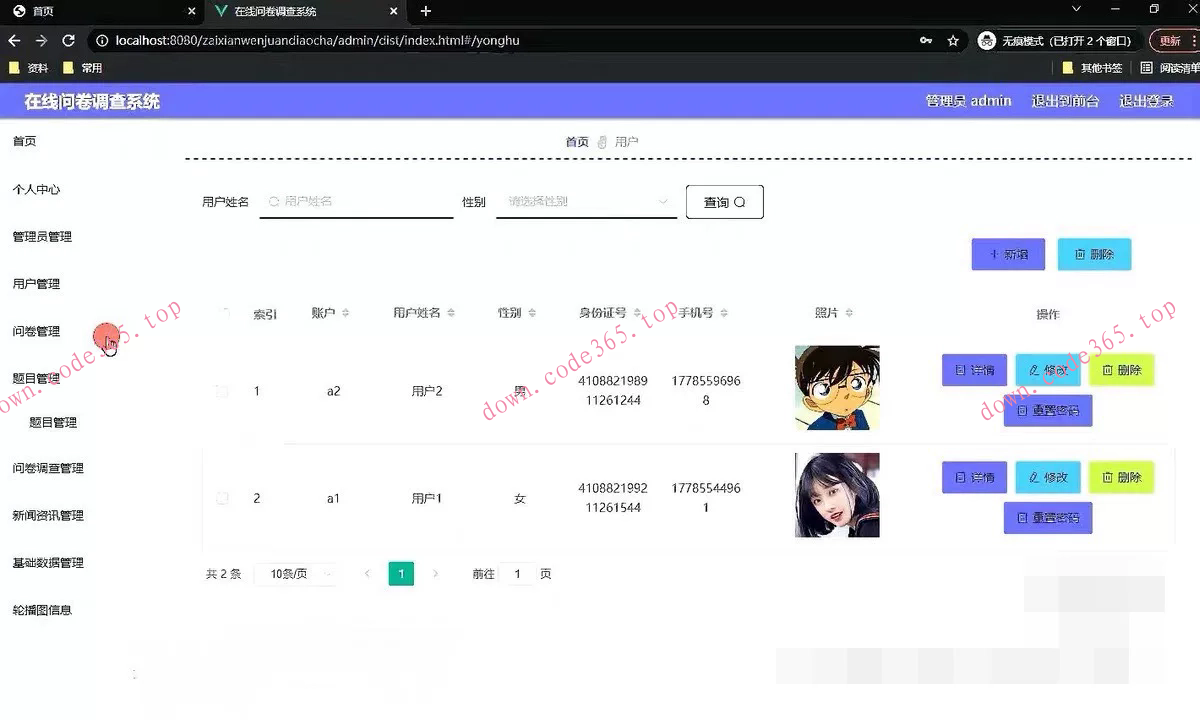Click the bookmark star in the address bar
Screen dimensions: 1200x720
(953, 41)
